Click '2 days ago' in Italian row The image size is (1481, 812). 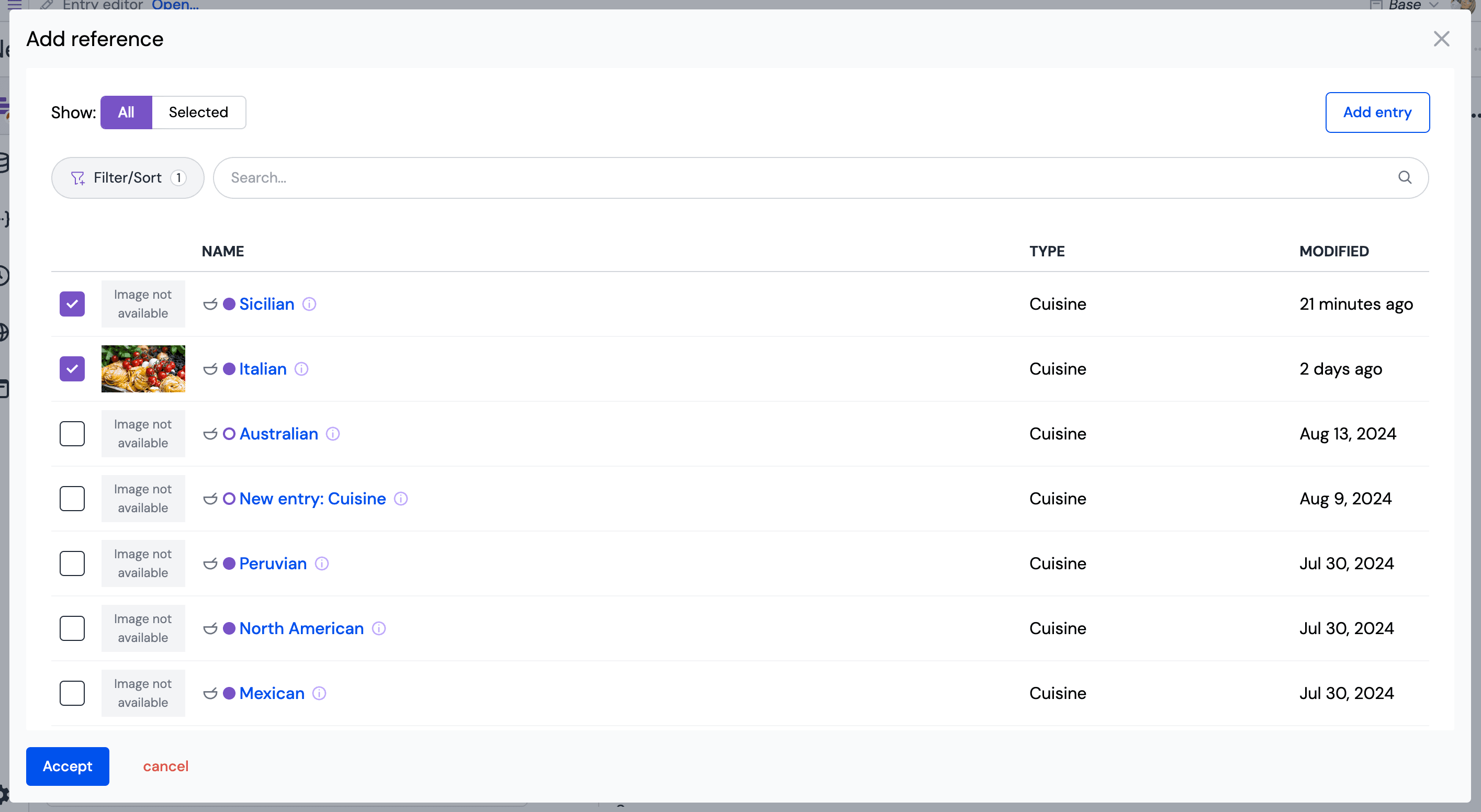1341,369
